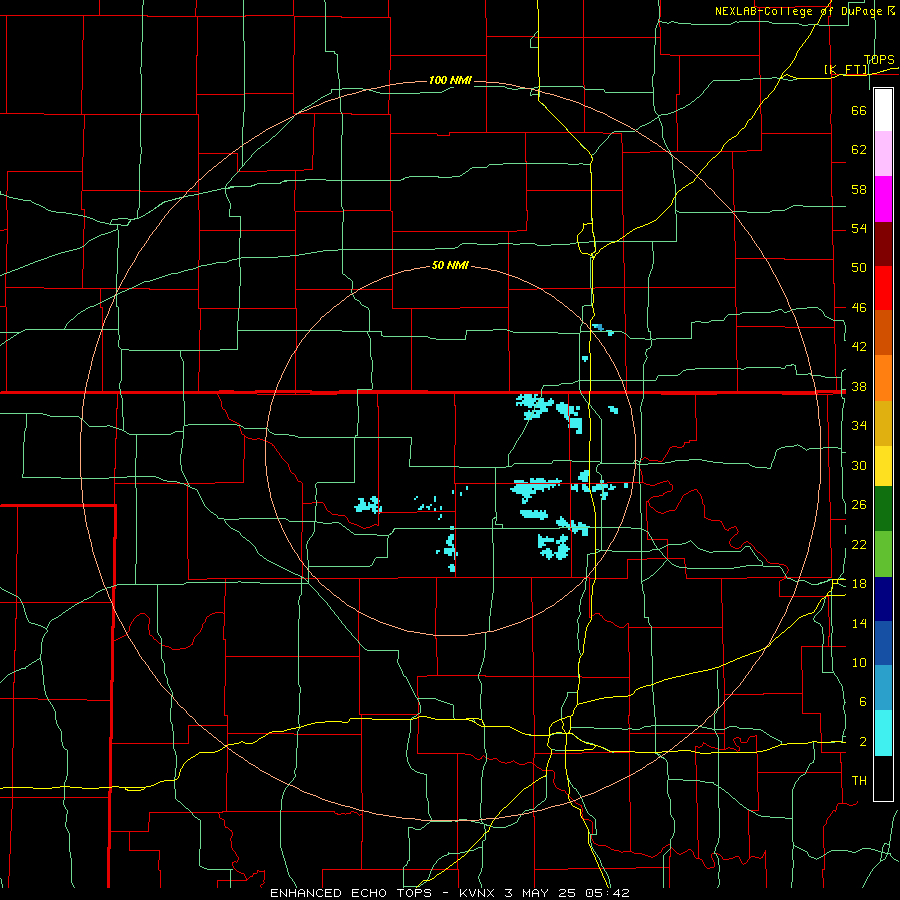Click the light pink legend swatch
Image resolution: width=900 pixels, height=900 pixels.
pyautogui.click(x=883, y=154)
